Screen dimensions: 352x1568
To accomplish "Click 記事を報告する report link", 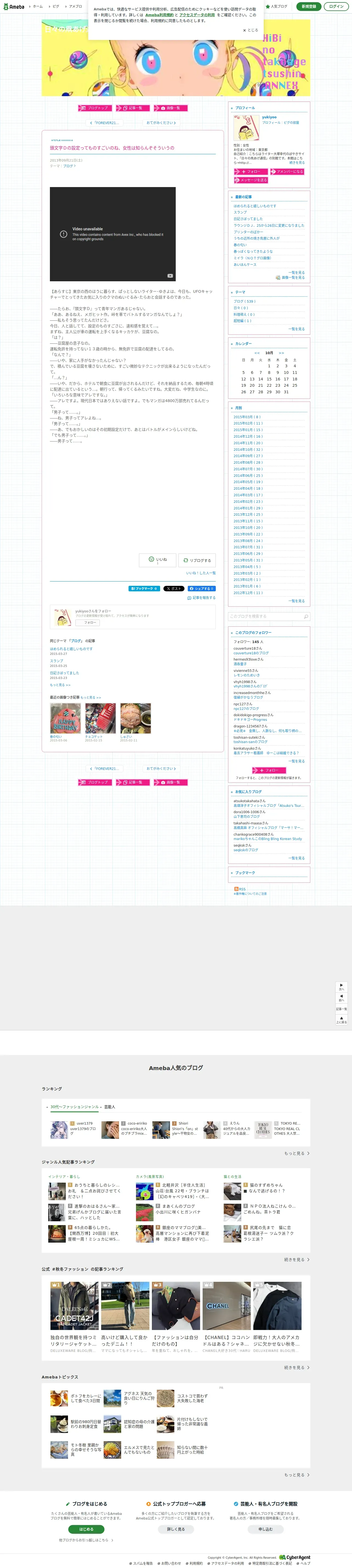I will pyautogui.click(x=201, y=598).
